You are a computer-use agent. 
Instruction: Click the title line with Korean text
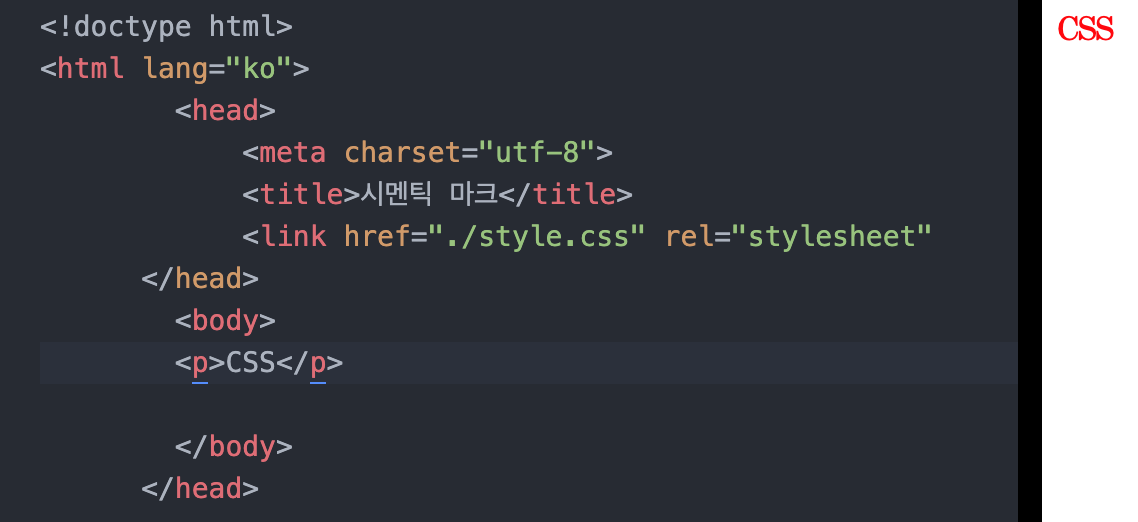pos(437,195)
